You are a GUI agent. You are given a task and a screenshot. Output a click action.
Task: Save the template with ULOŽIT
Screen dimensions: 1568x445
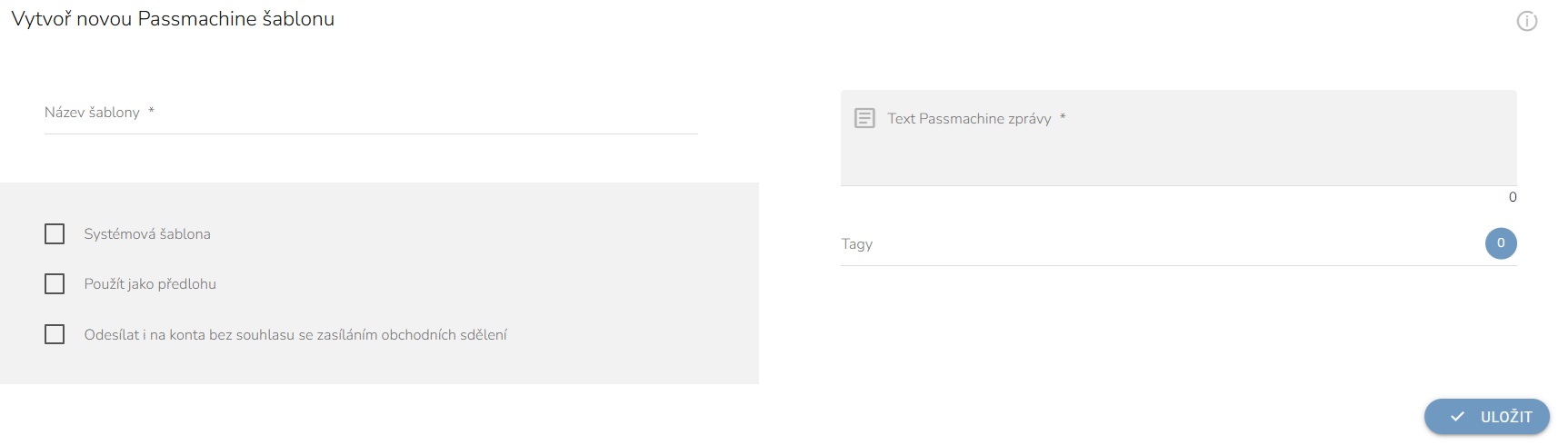1486,417
